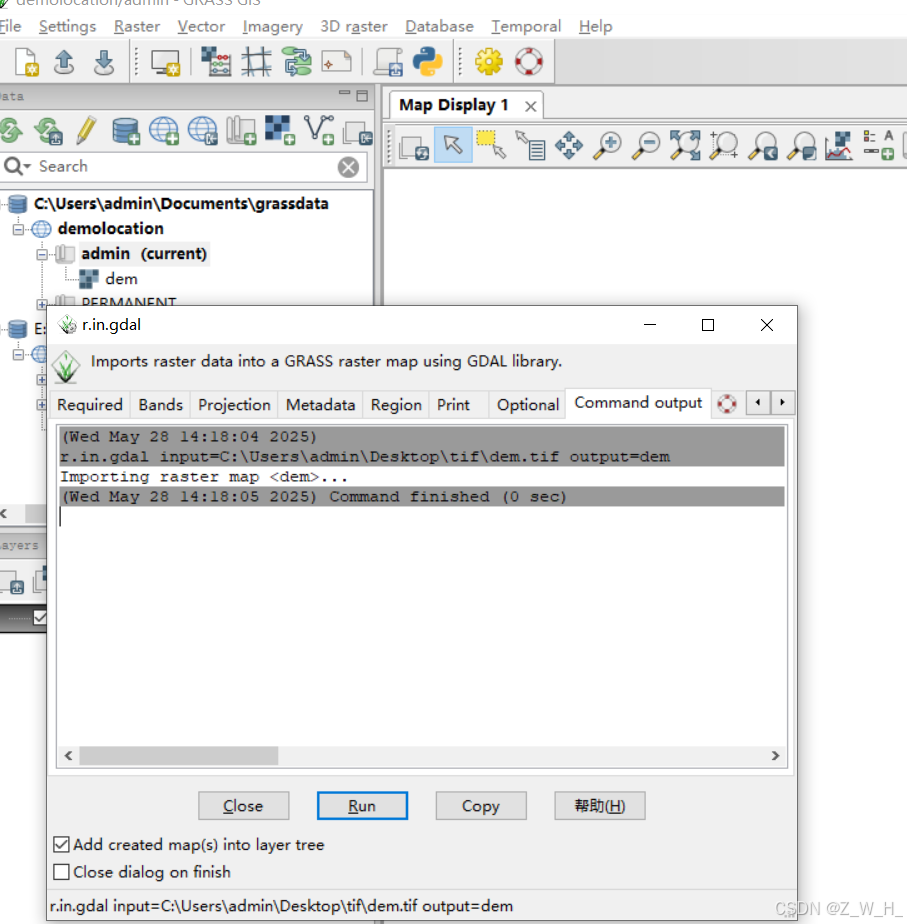Click the Run button
The width and height of the screenshot is (907, 924).
(x=362, y=806)
